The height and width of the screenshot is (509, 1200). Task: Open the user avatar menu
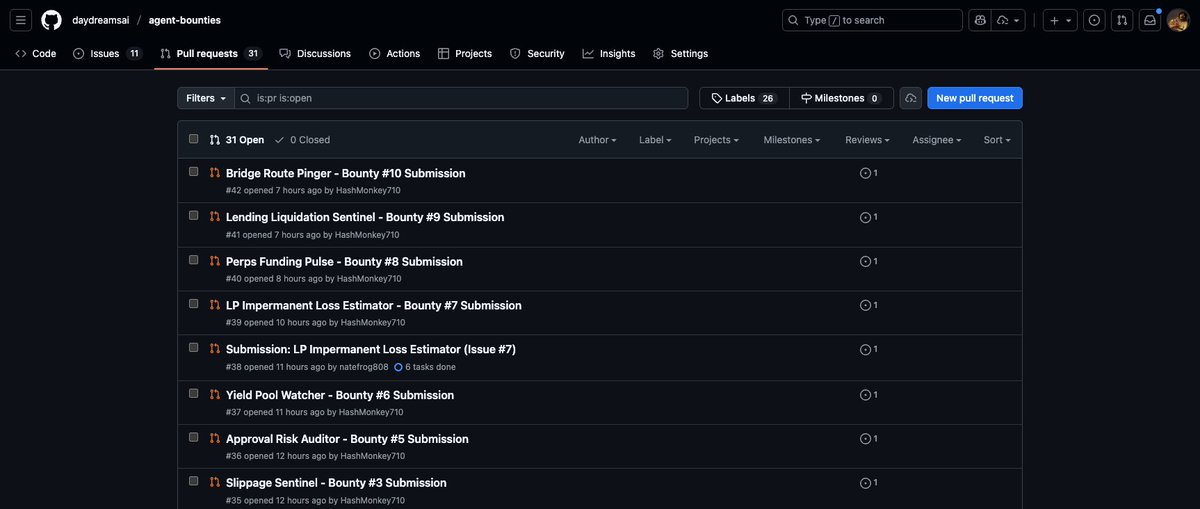1178,20
